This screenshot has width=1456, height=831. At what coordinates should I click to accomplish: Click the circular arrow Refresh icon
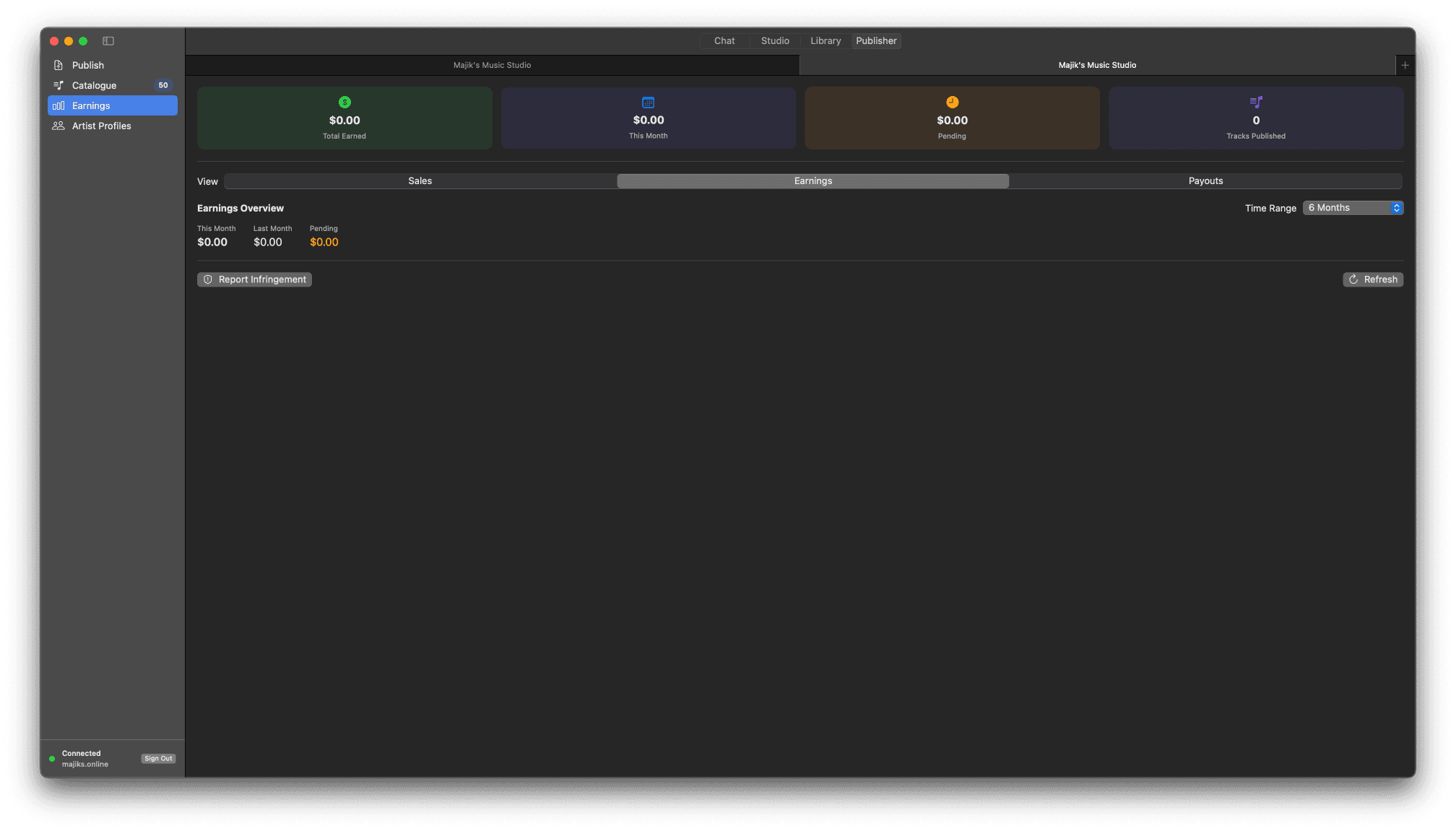click(1353, 279)
